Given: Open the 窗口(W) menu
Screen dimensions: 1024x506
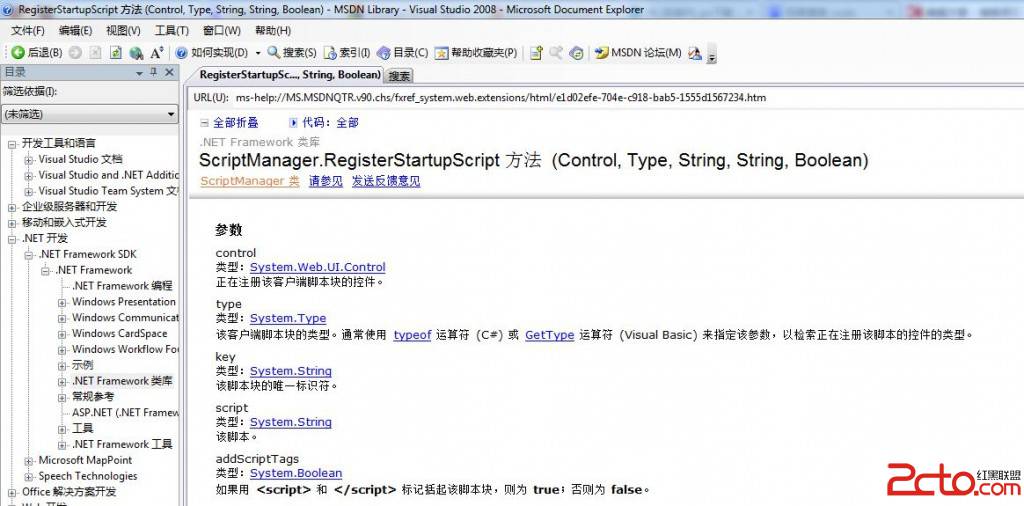Looking at the screenshot, I should pyautogui.click(x=221, y=31).
